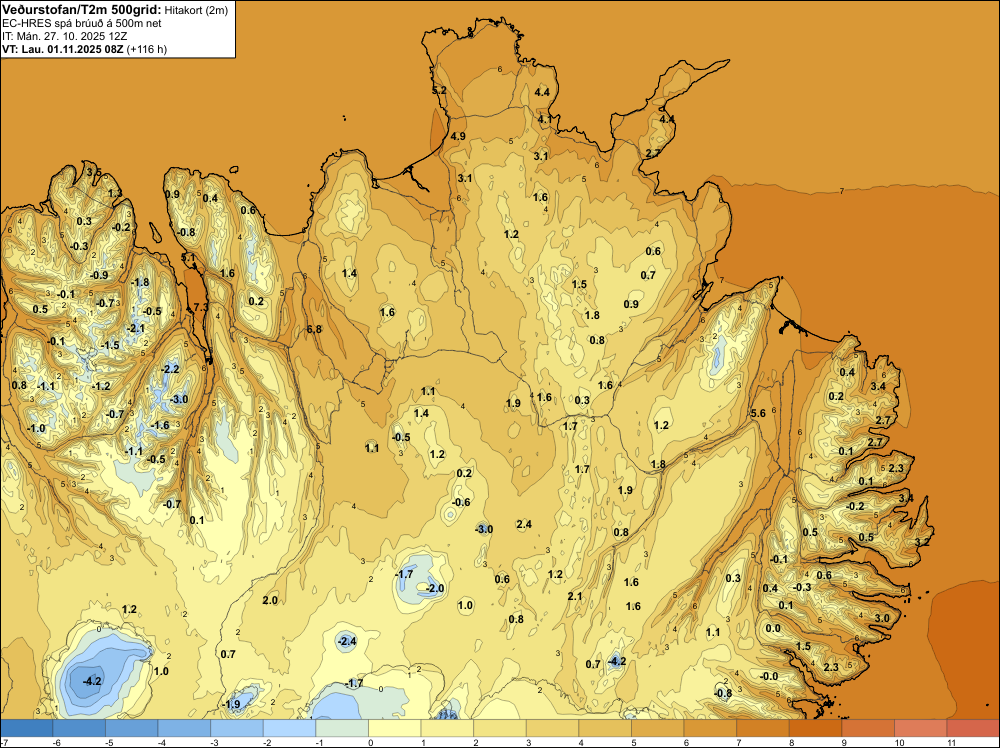Click the initial time "IT: Mán. 27. 10. 2025 12Z"
Screen dimensions: 1000x748
(66, 36)
